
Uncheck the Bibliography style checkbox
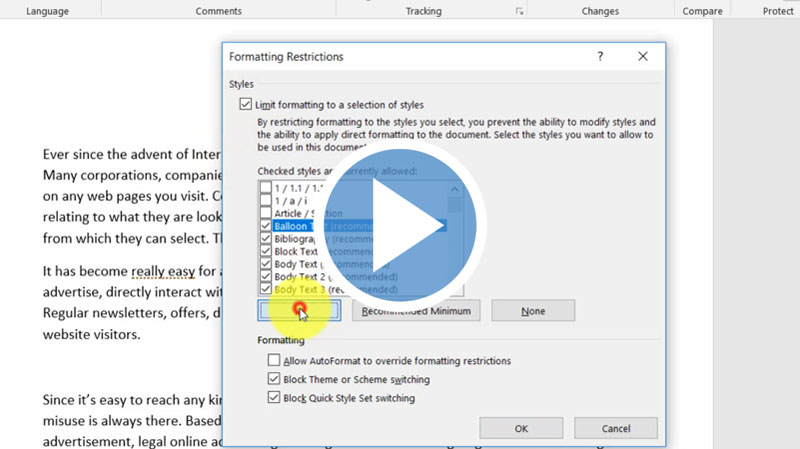265,239
